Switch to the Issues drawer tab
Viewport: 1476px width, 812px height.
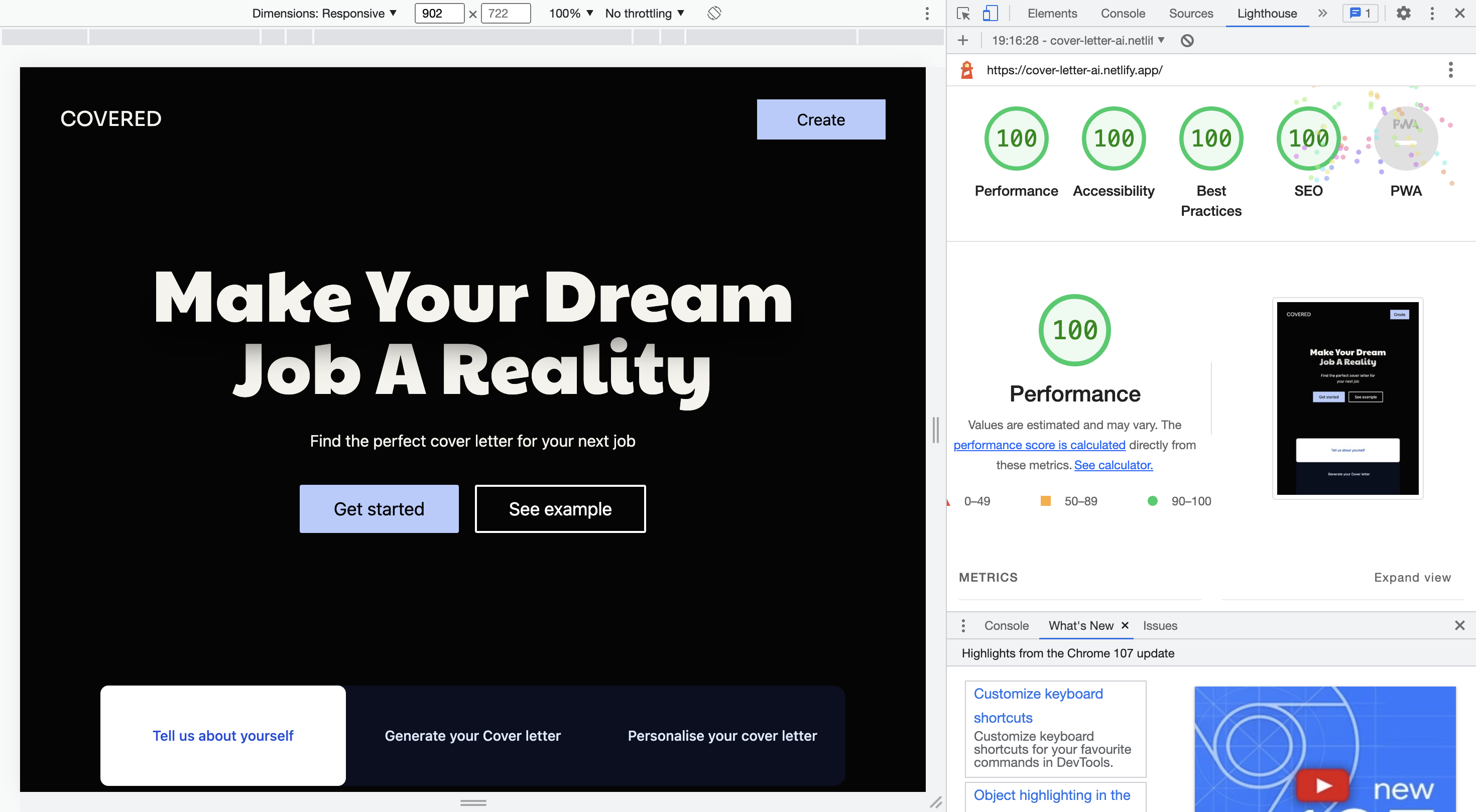[x=1160, y=626]
